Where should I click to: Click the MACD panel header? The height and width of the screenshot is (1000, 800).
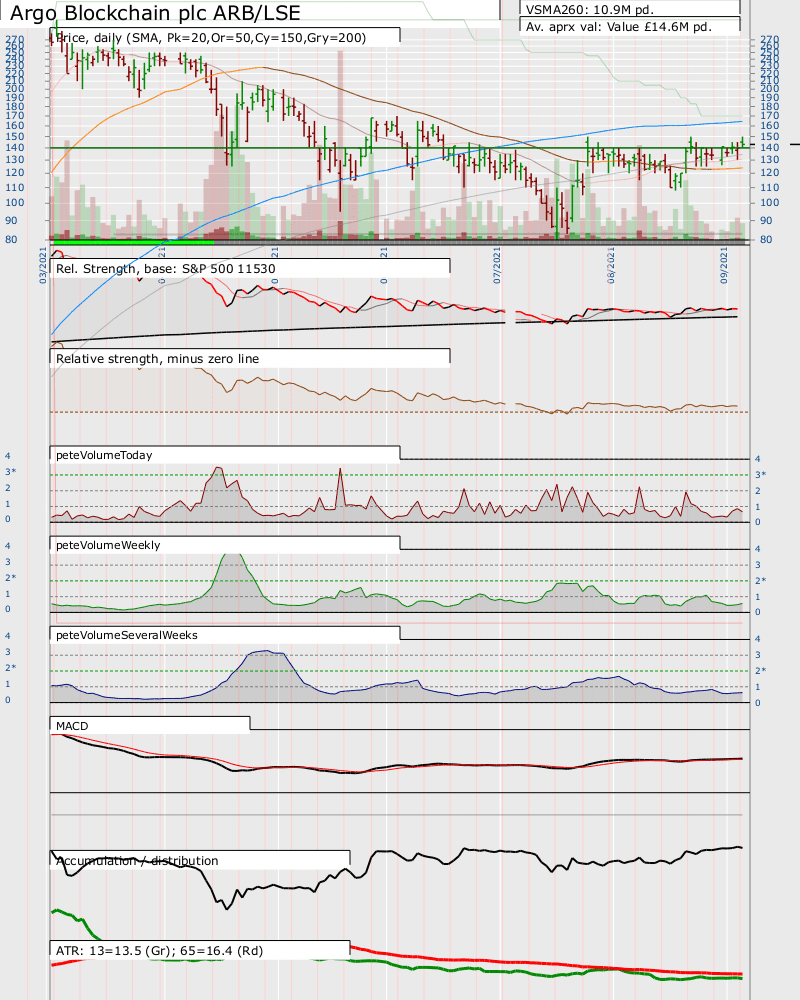(x=150, y=724)
